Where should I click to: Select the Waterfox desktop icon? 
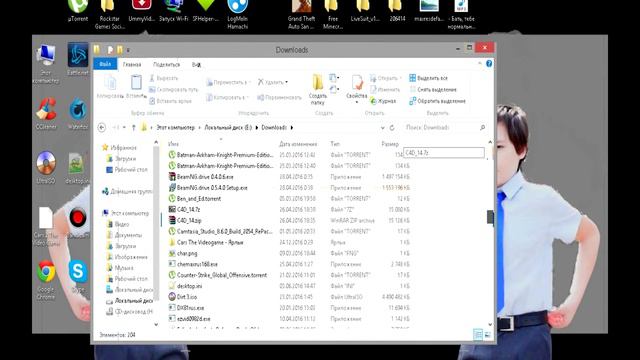(x=78, y=113)
